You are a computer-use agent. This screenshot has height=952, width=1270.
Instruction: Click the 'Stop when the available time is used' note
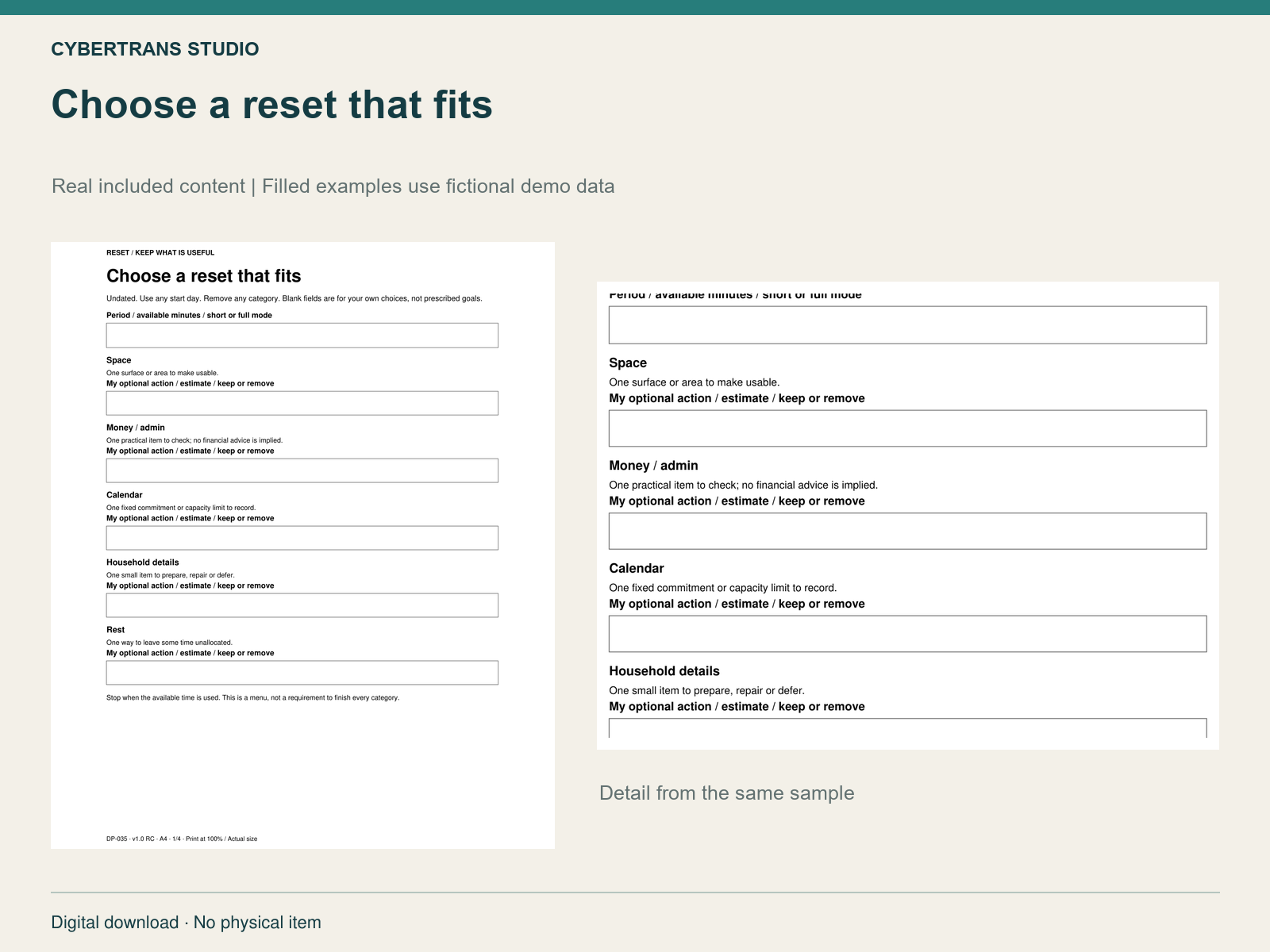(x=252, y=698)
